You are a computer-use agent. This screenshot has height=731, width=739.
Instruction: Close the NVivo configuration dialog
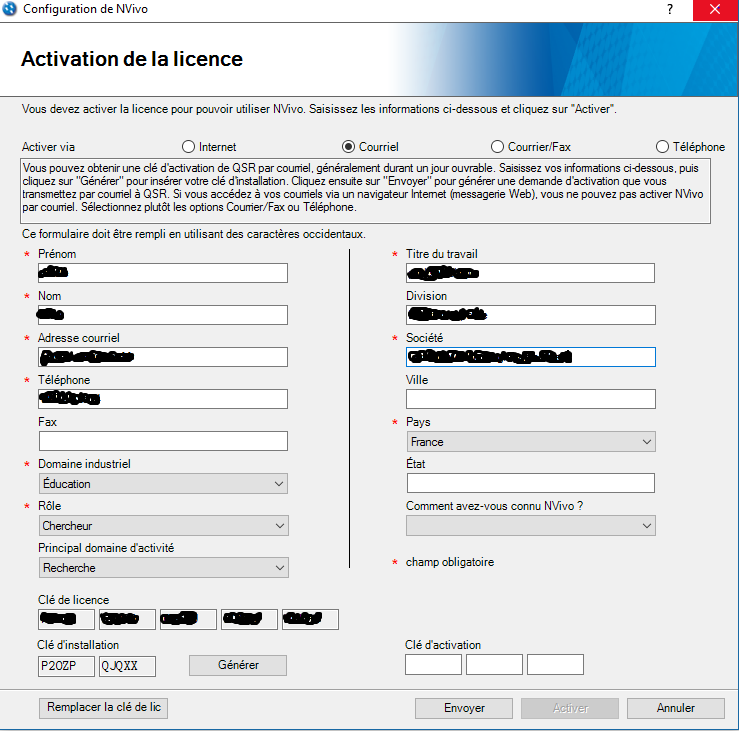click(715, 9)
